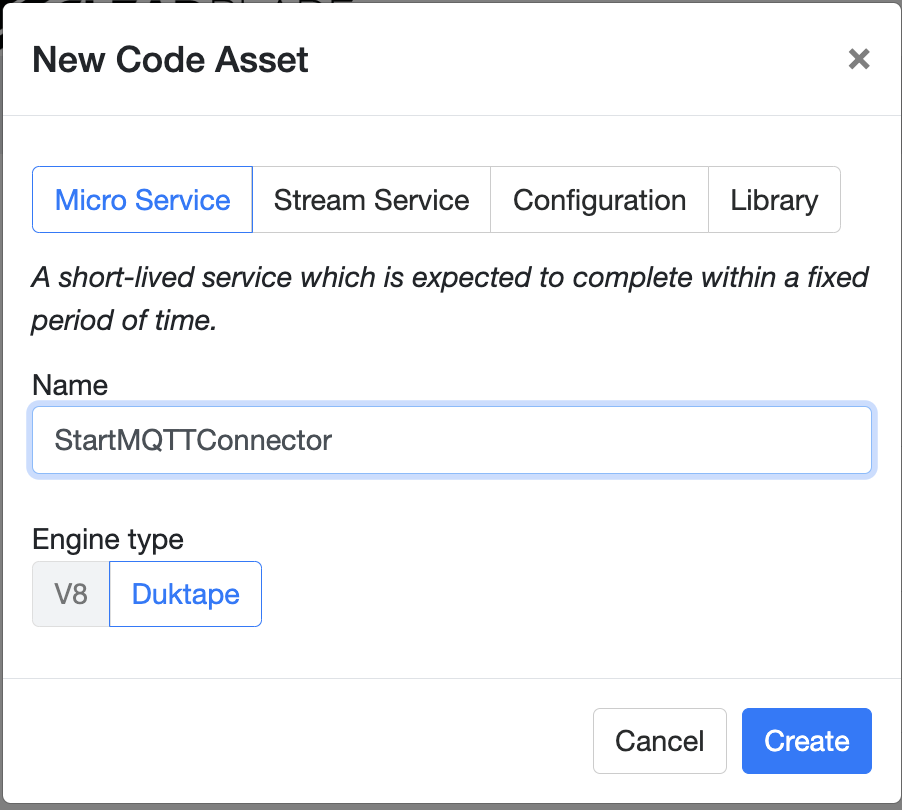View Library assets by clicking its tab
This screenshot has width=902, height=810.
[774, 199]
